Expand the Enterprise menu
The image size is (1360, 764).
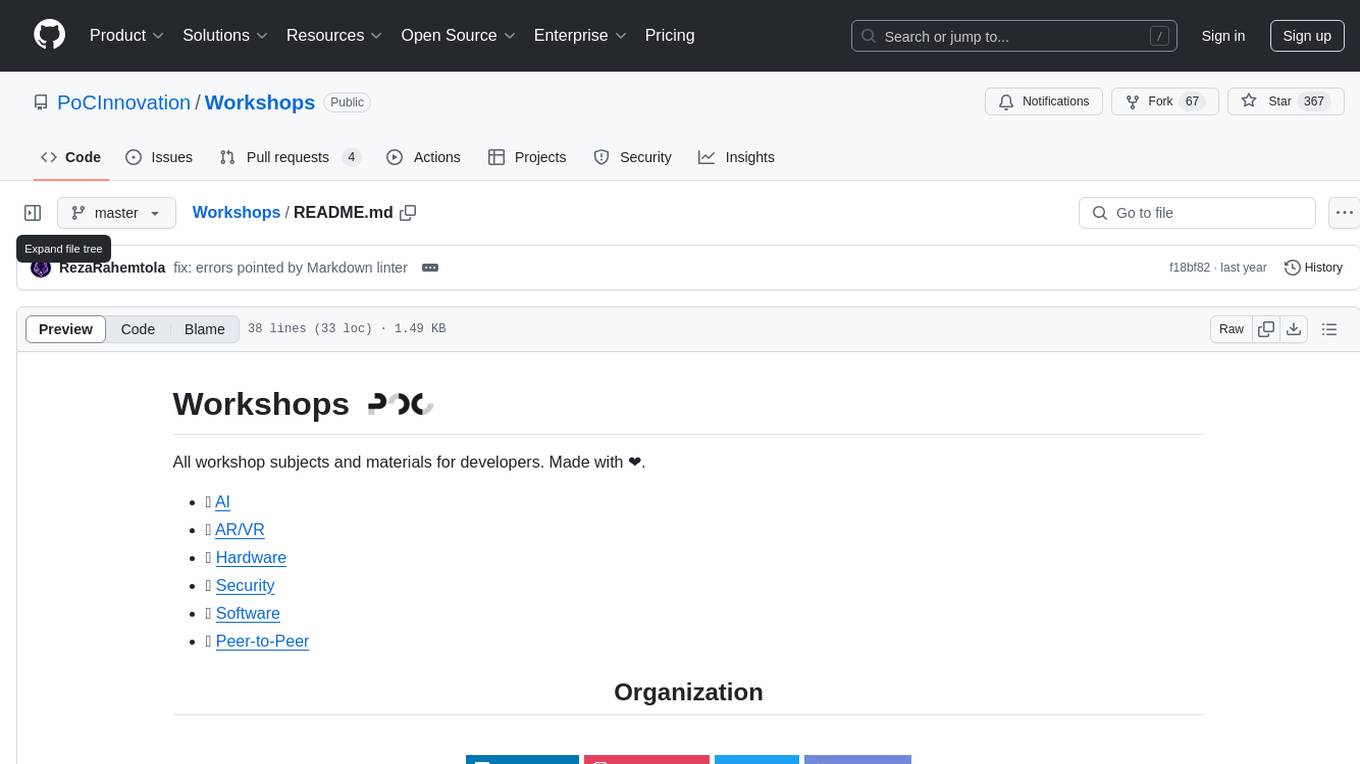[x=580, y=35]
